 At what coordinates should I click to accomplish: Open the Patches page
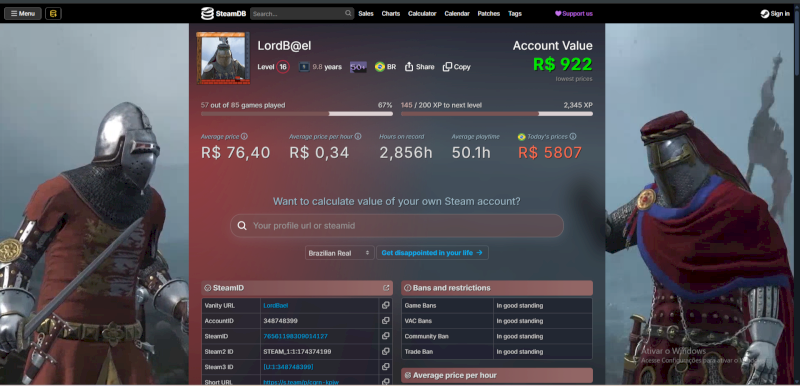[489, 14]
